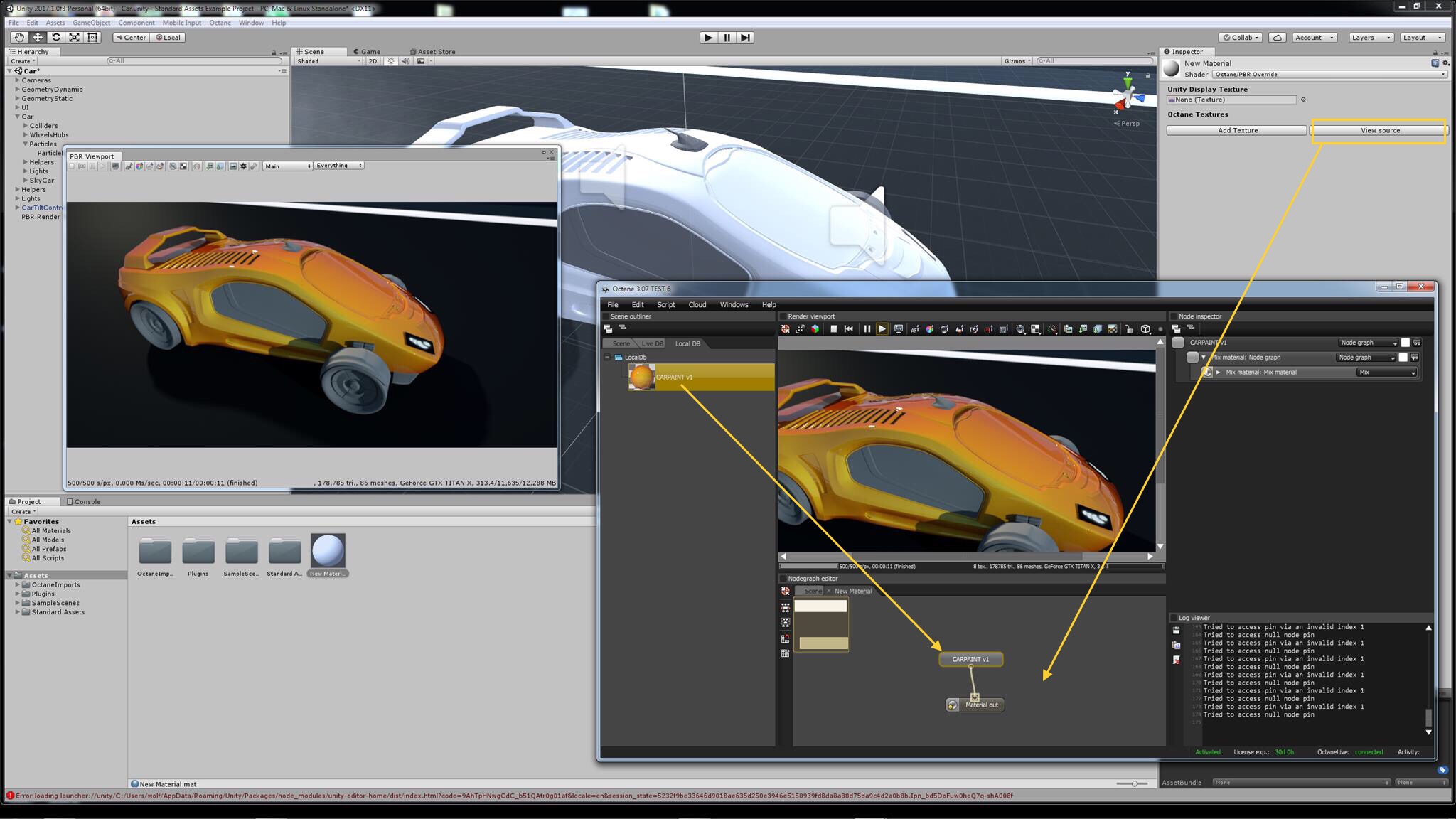The height and width of the screenshot is (819, 1456).
Task: Open the Octane menu in Unity
Action: pyautogui.click(x=220, y=23)
